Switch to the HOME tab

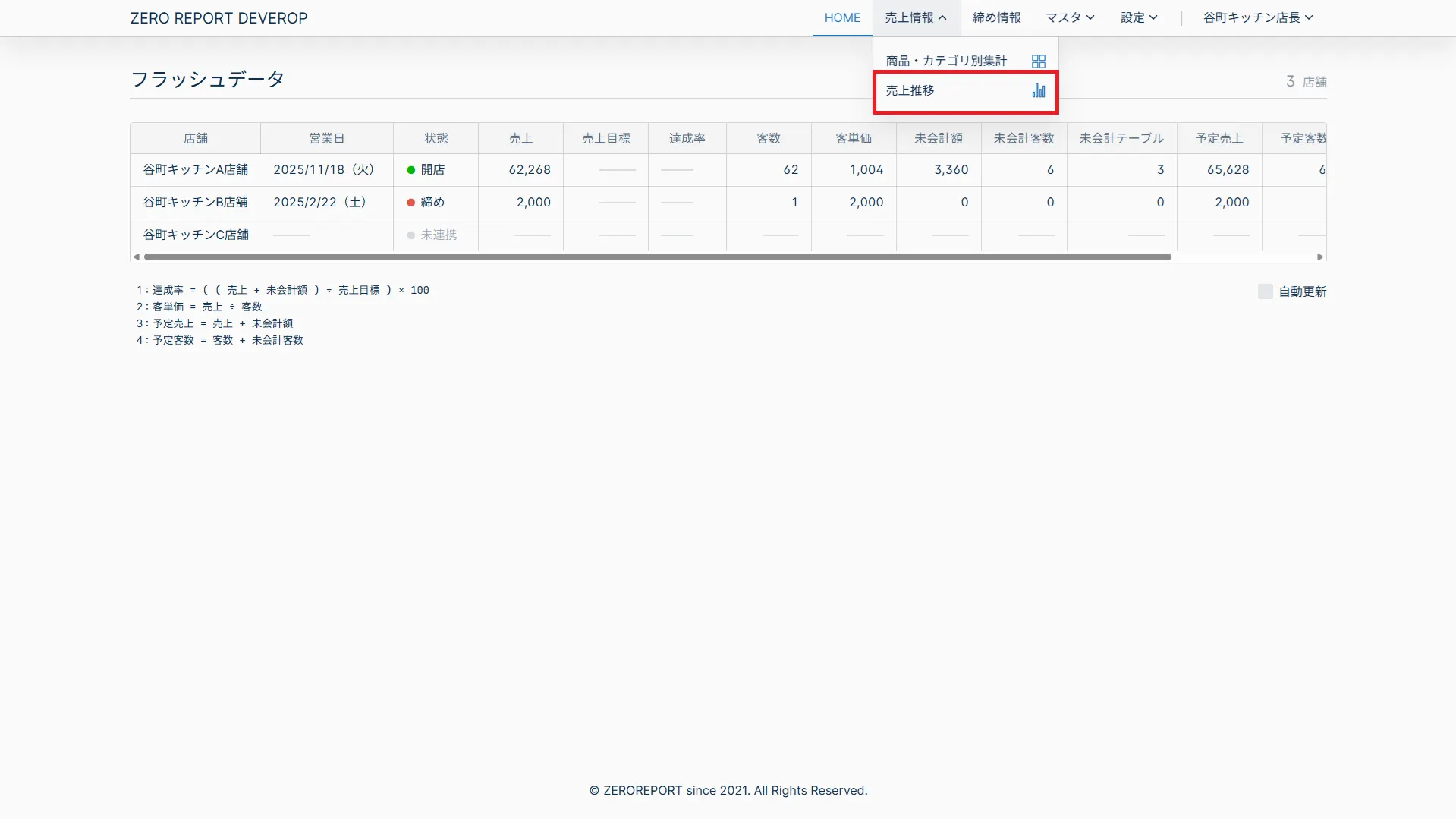pyautogui.click(x=842, y=17)
